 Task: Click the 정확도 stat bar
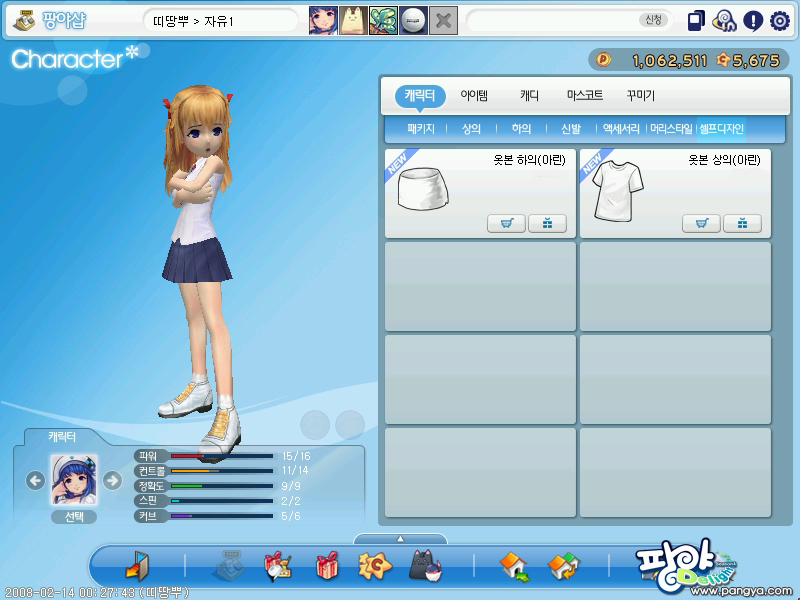coord(222,486)
